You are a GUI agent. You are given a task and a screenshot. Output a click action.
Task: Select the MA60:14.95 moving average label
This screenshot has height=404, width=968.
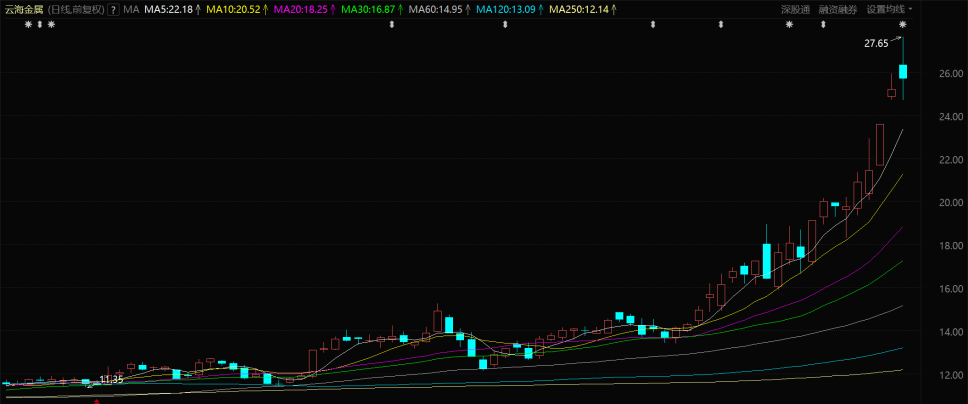point(436,9)
